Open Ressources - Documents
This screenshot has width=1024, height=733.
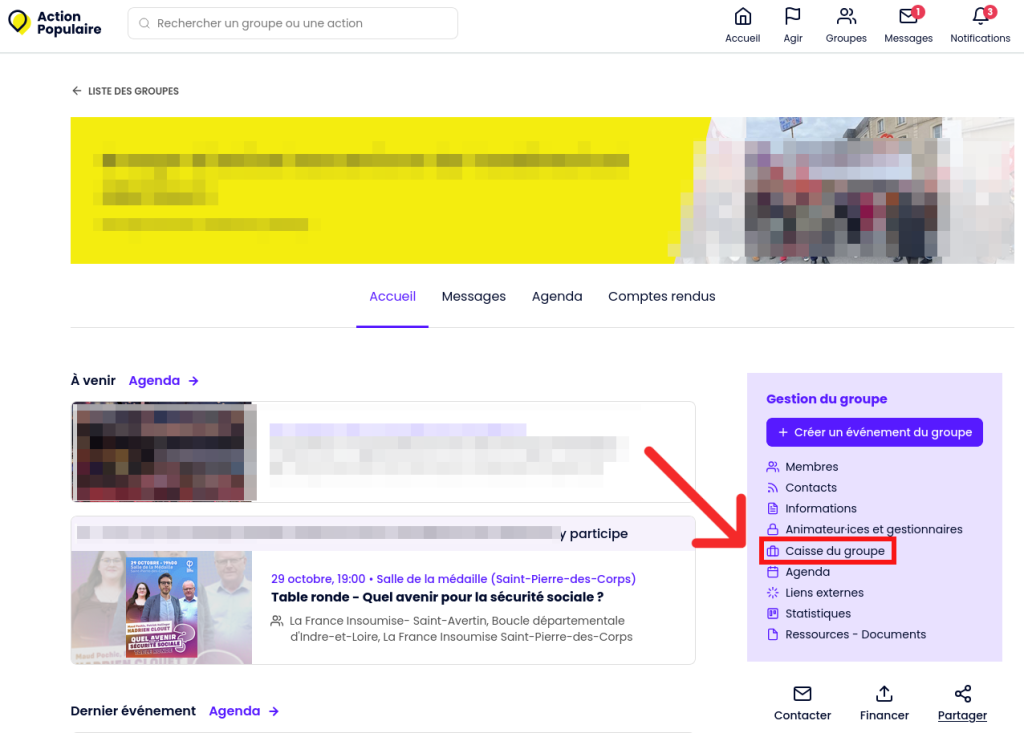(856, 634)
